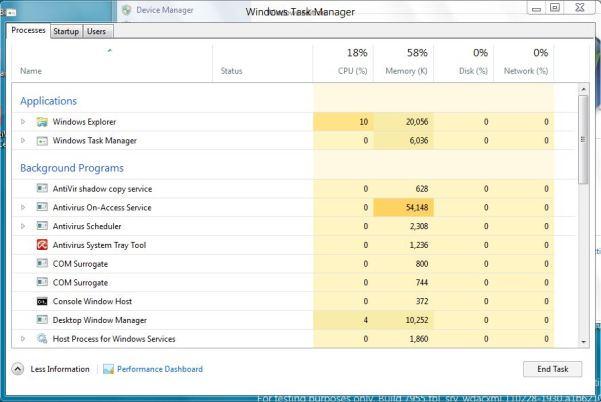The width and height of the screenshot is (601, 402).
Task: Sort processes by the Name column header
Action: [112, 63]
